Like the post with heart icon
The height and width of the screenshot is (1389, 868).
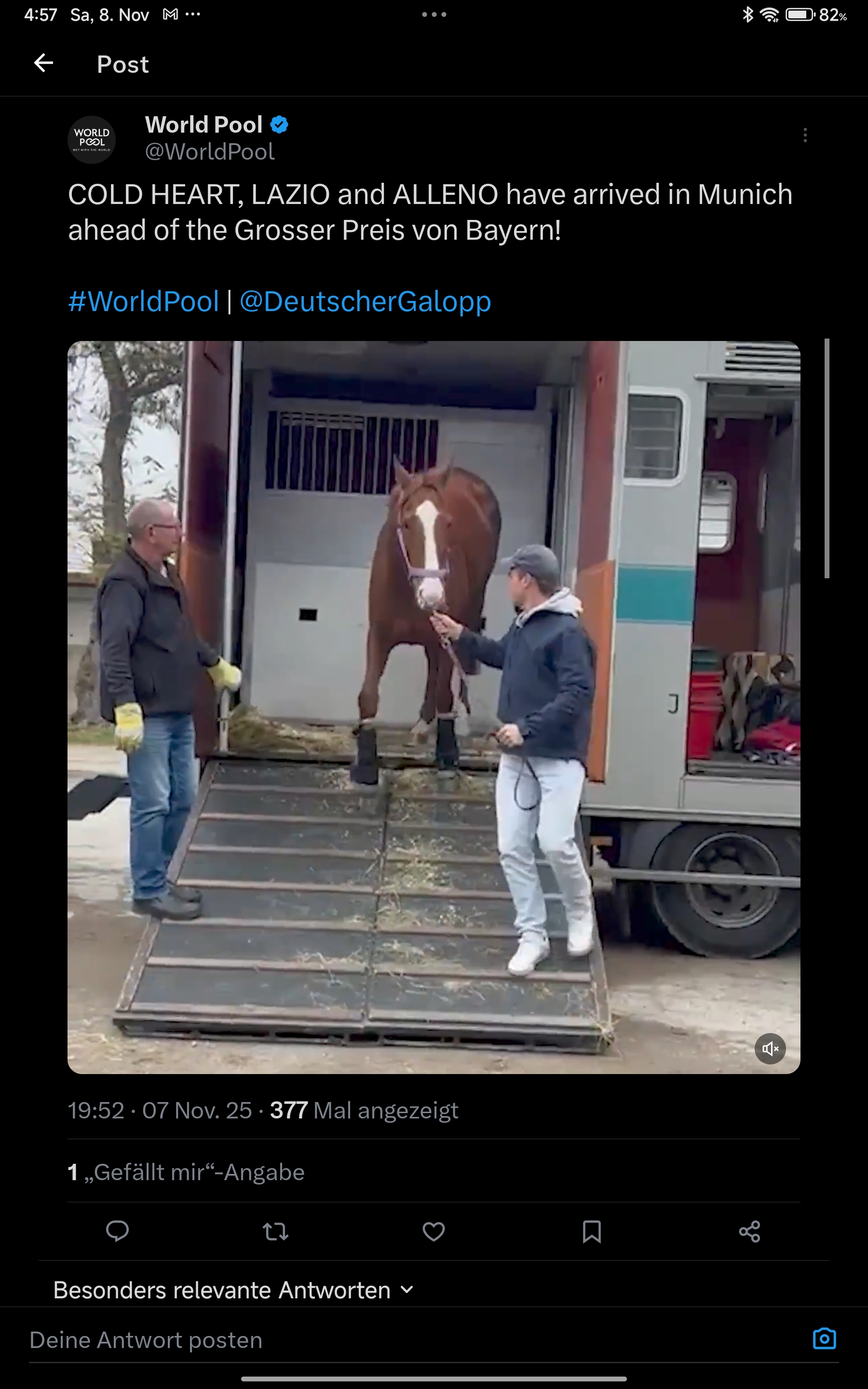[434, 1232]
